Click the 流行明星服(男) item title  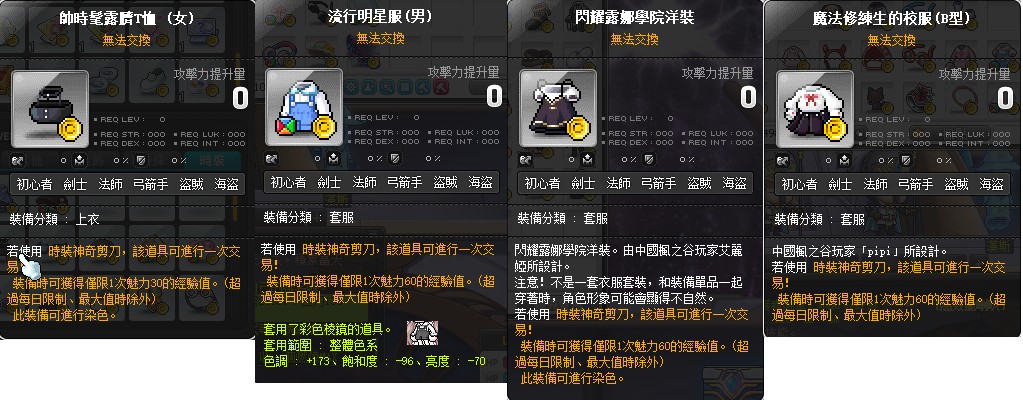380,17
